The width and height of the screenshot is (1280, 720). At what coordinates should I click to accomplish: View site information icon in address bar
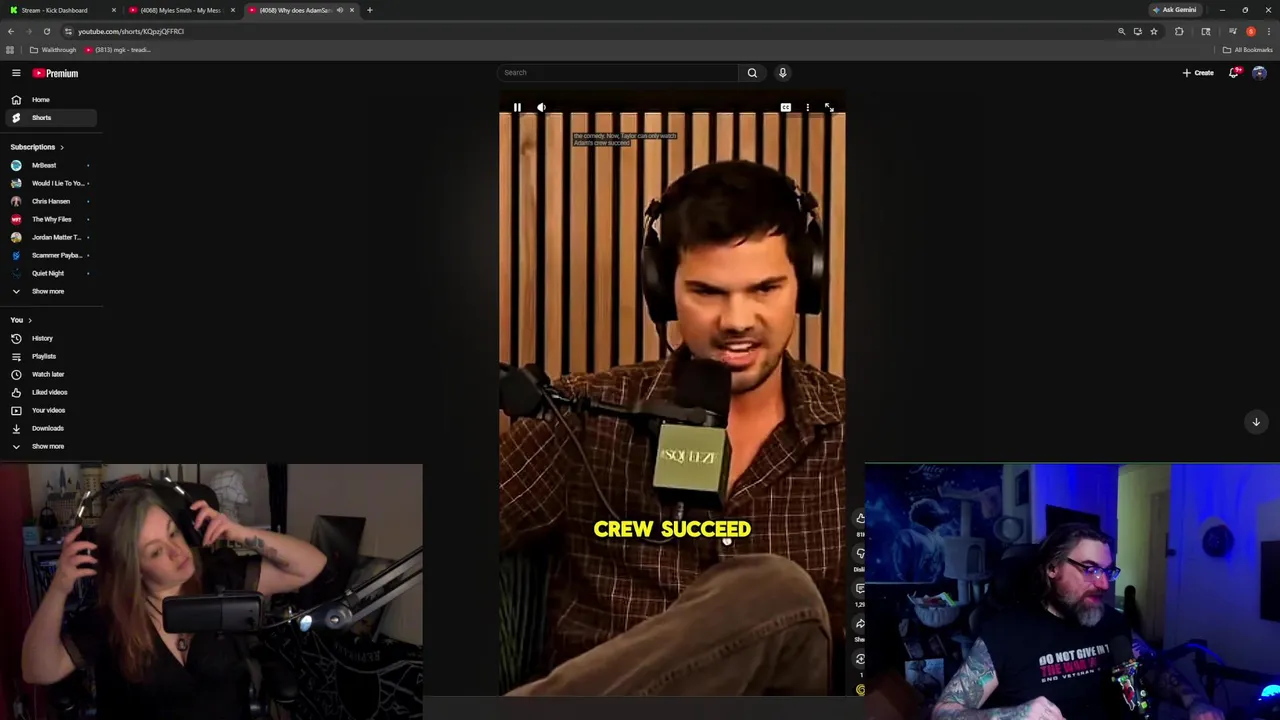point(68,31)
